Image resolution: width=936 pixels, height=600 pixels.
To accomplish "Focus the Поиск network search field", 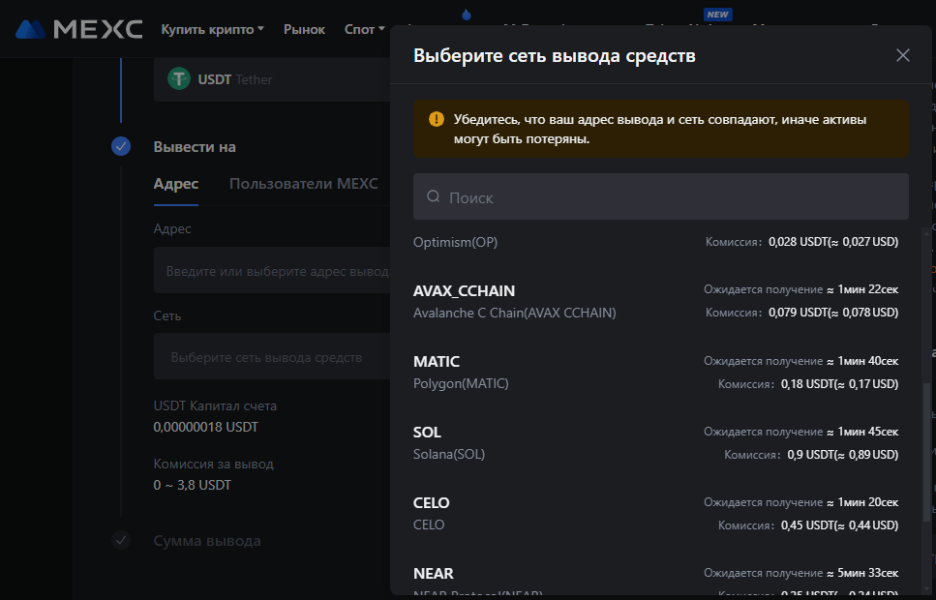I will (x=660, y=197).
